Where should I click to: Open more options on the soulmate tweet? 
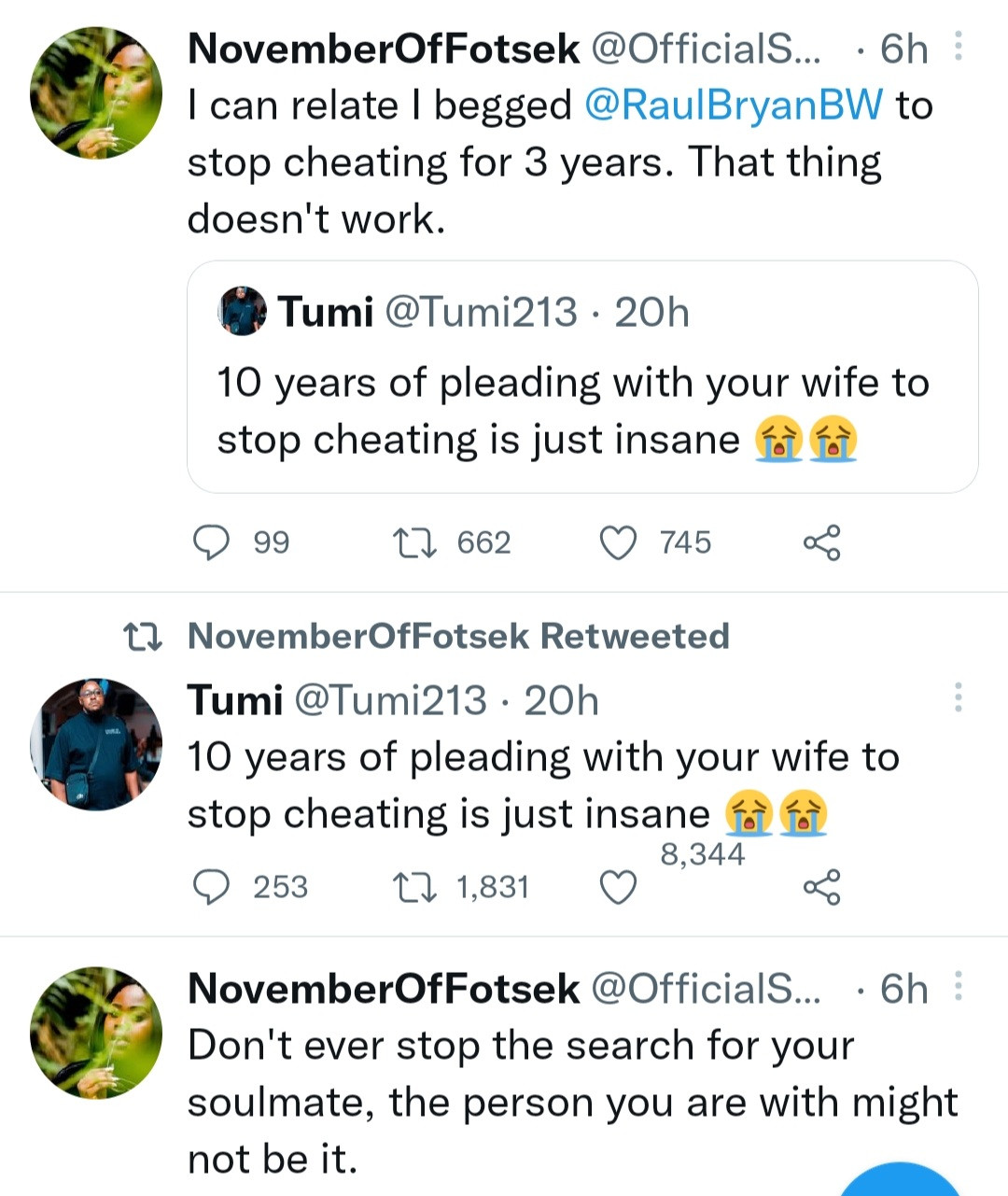tap(958, 987)
